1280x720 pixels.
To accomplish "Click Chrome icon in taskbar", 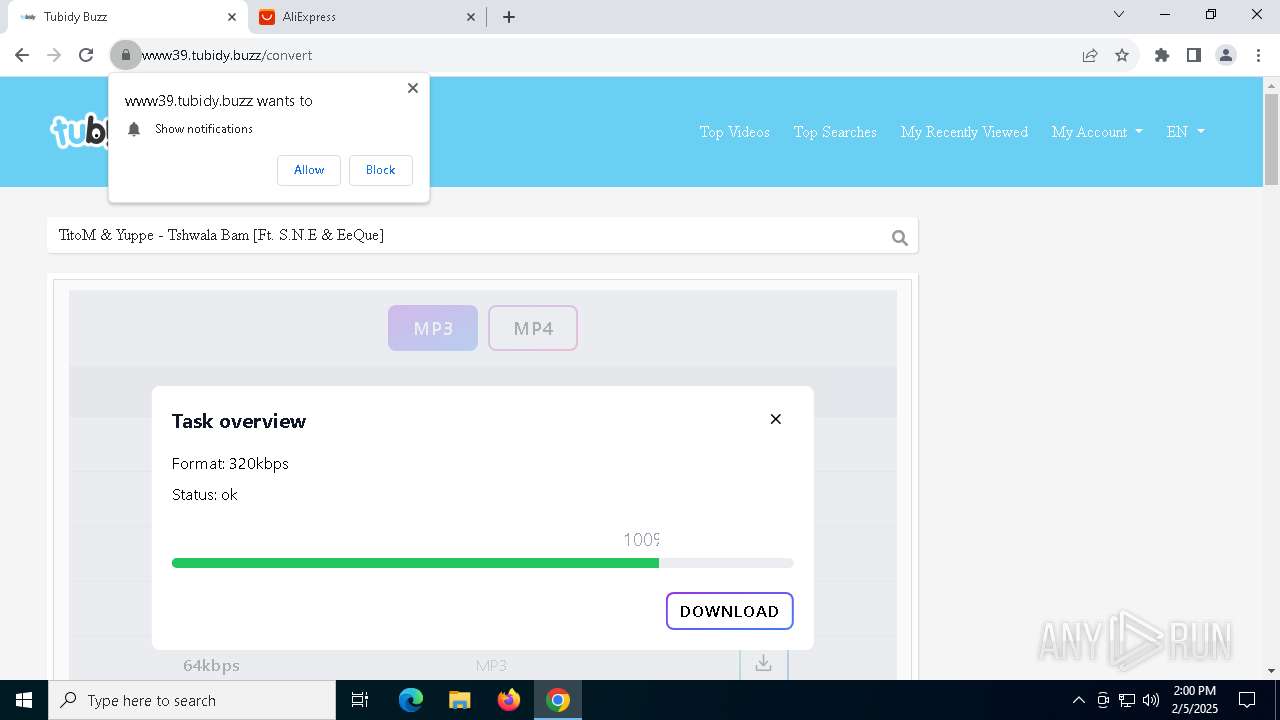I will pos(558,700).
